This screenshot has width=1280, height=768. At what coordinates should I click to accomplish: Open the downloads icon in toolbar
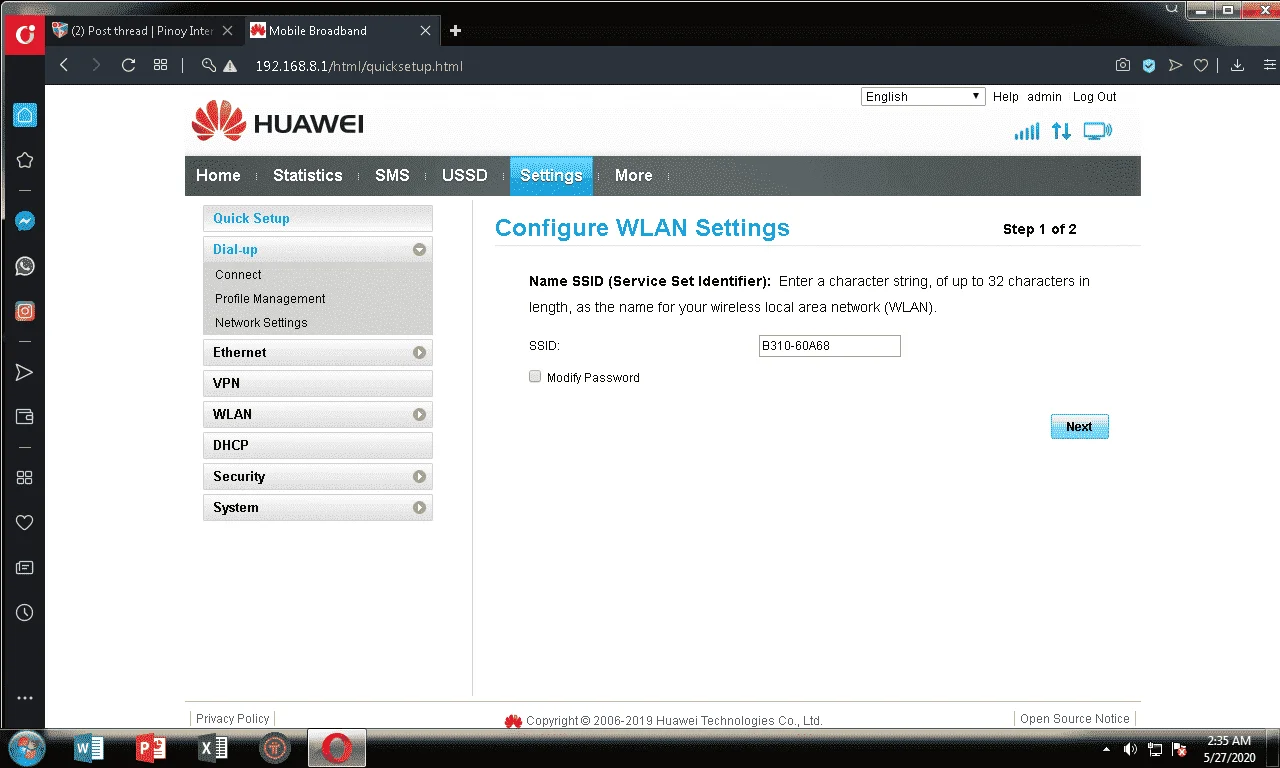pos(1237,66)
